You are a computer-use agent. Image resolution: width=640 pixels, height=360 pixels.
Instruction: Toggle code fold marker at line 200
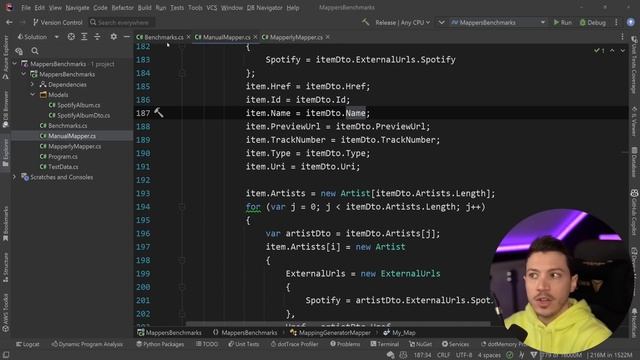point(182,287)
